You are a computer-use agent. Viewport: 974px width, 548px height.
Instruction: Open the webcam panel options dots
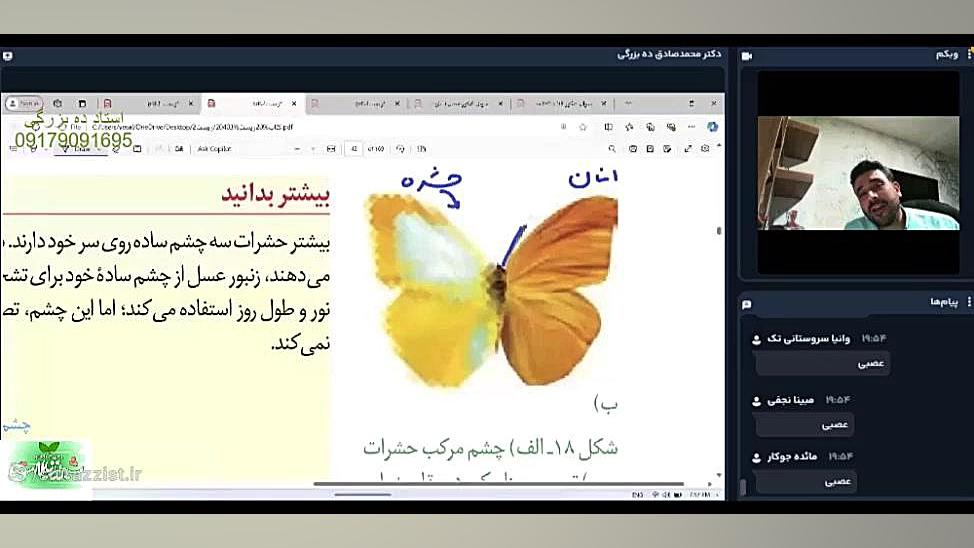coord(969,55)
